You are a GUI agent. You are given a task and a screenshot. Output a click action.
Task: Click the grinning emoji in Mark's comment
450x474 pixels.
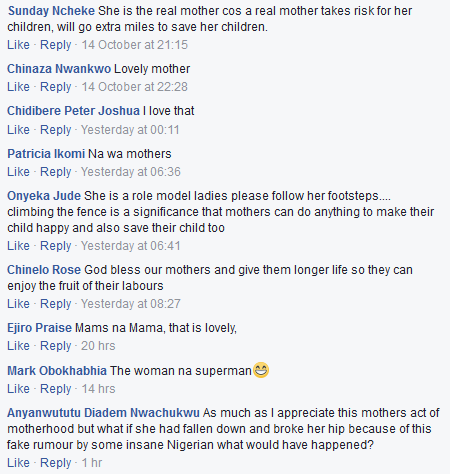[261, 370]
